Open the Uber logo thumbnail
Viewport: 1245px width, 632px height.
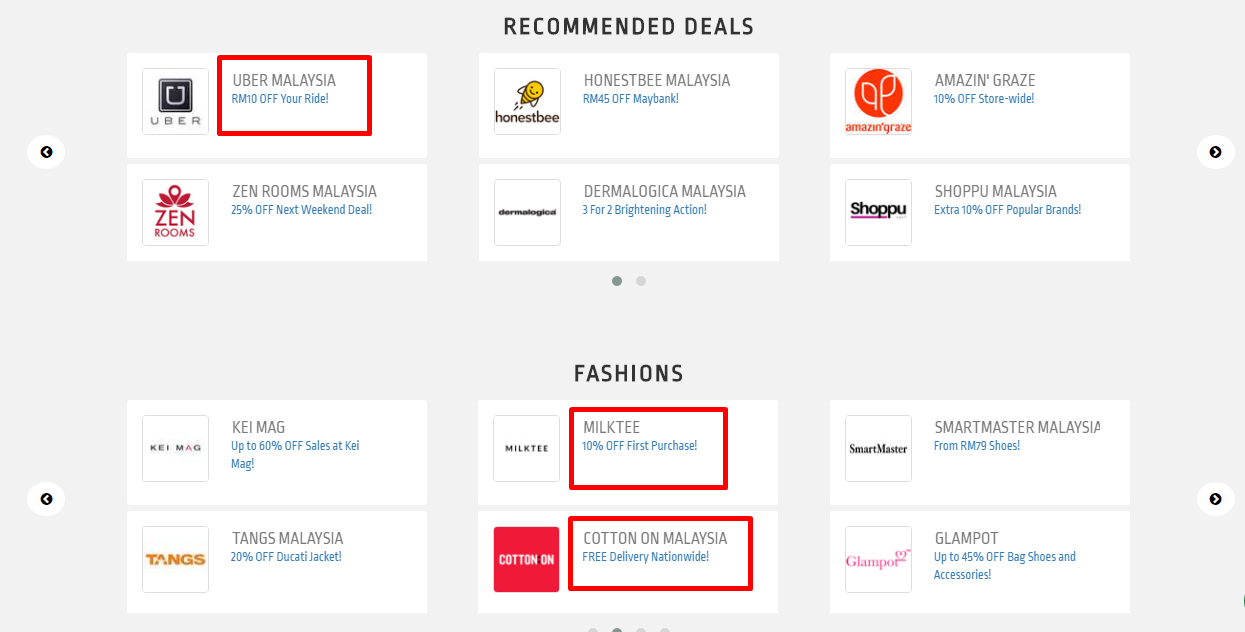coord(176,102)
